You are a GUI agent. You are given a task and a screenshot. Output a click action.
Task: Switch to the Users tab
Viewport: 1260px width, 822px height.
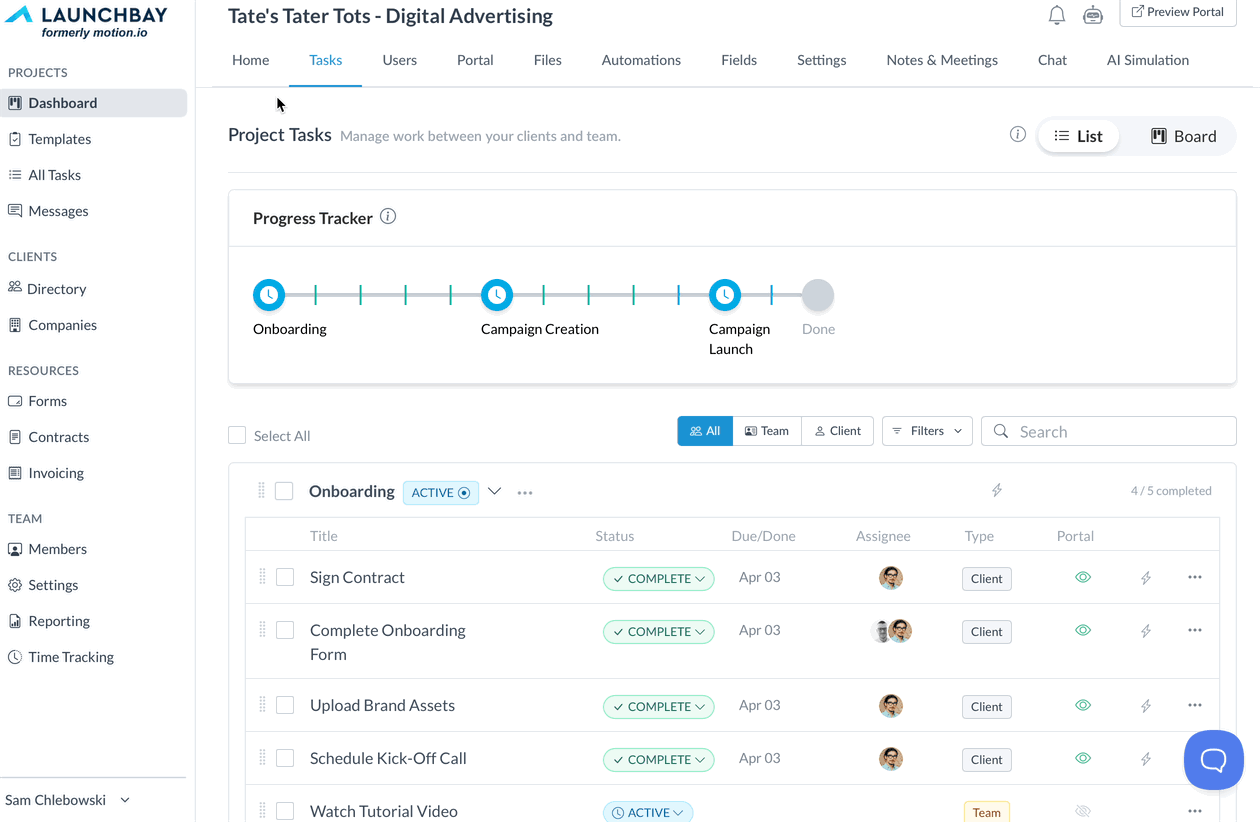(x=399, y=60)
